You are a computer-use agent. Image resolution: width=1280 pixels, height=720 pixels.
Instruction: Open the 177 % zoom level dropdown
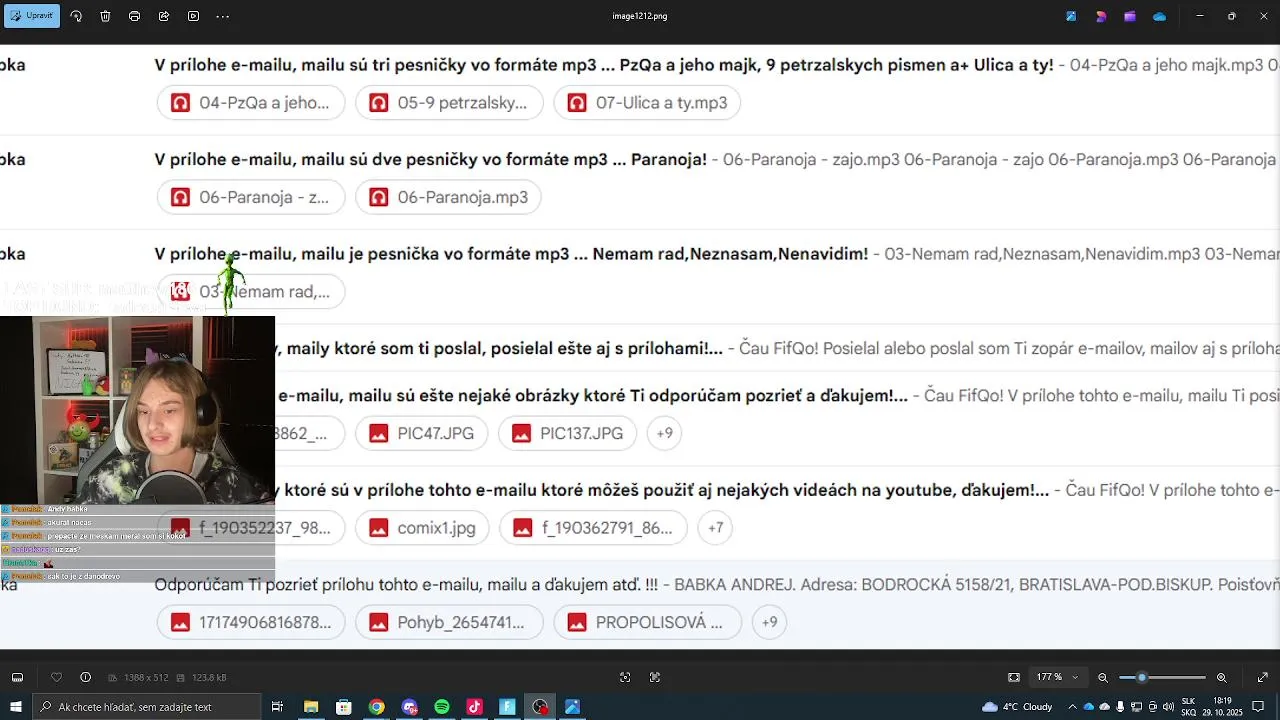(1057, 677)
